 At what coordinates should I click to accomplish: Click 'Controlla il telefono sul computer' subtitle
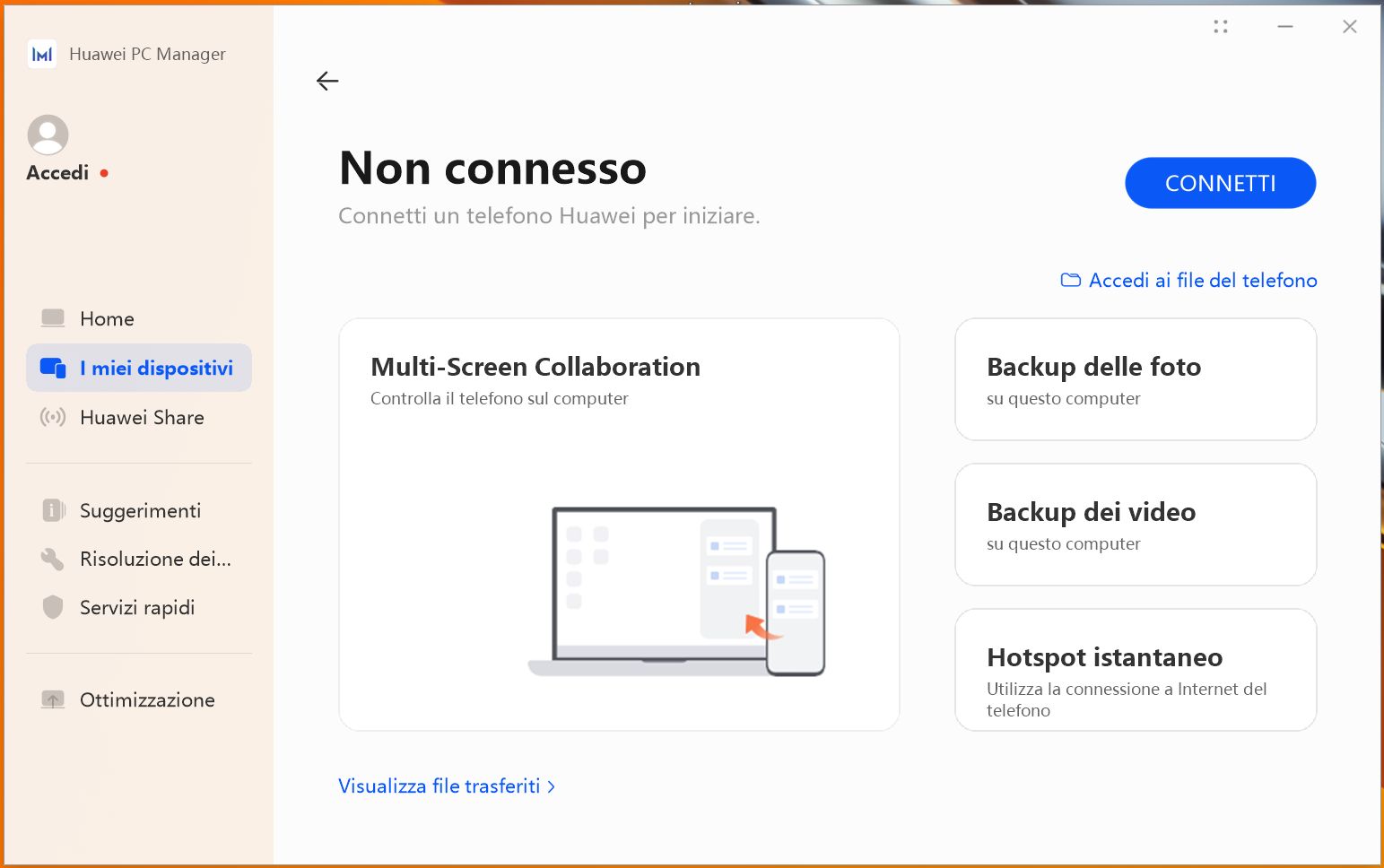[x=500, y=398]
